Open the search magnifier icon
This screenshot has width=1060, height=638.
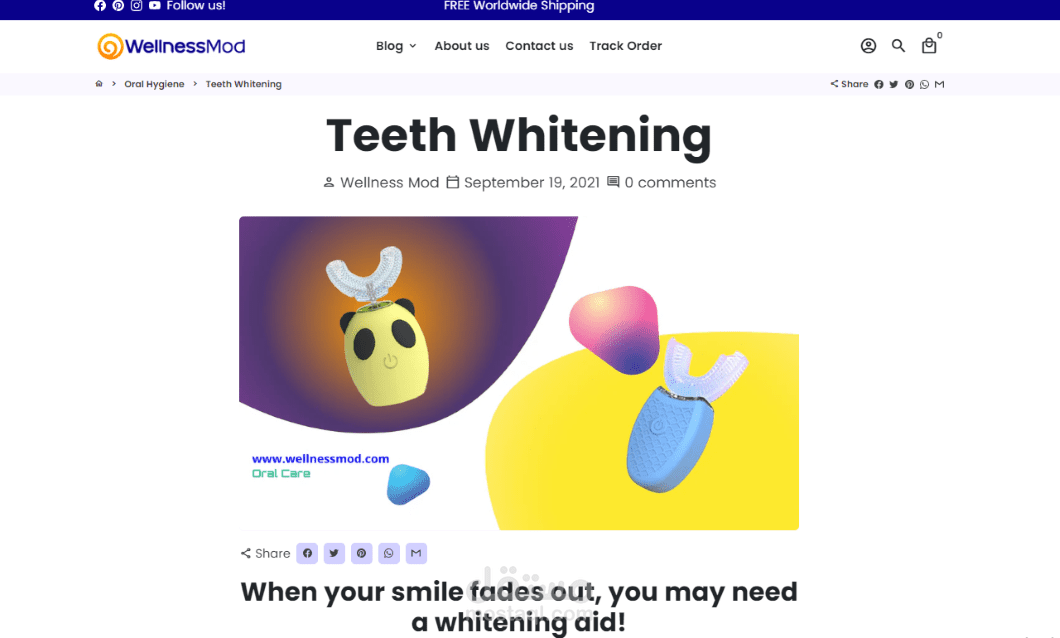point(898,45)
